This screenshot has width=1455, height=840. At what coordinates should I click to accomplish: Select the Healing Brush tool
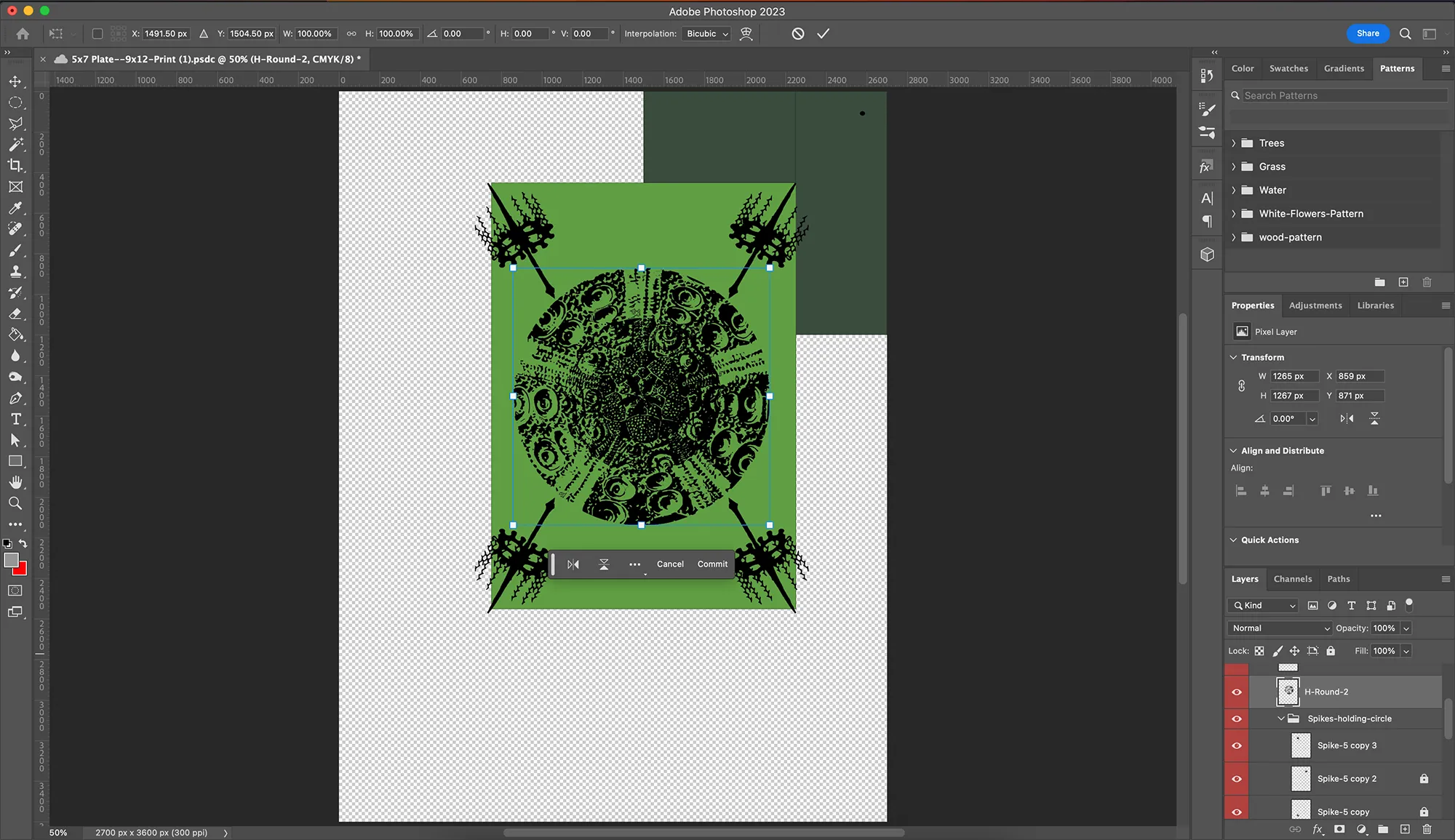pyautogui.click(x=15, y=229)
